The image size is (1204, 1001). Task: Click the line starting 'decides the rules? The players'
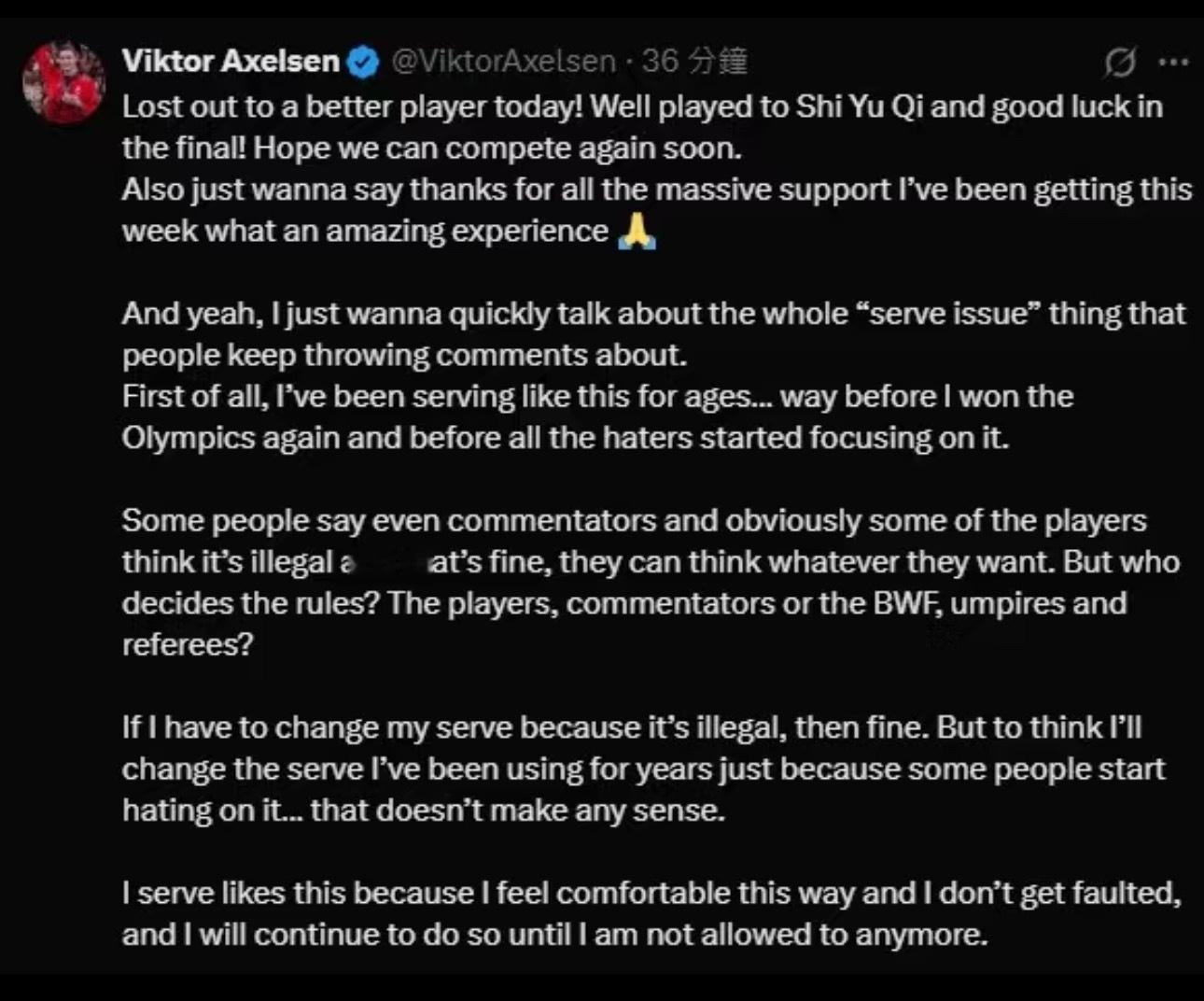(x=623, y=602)
